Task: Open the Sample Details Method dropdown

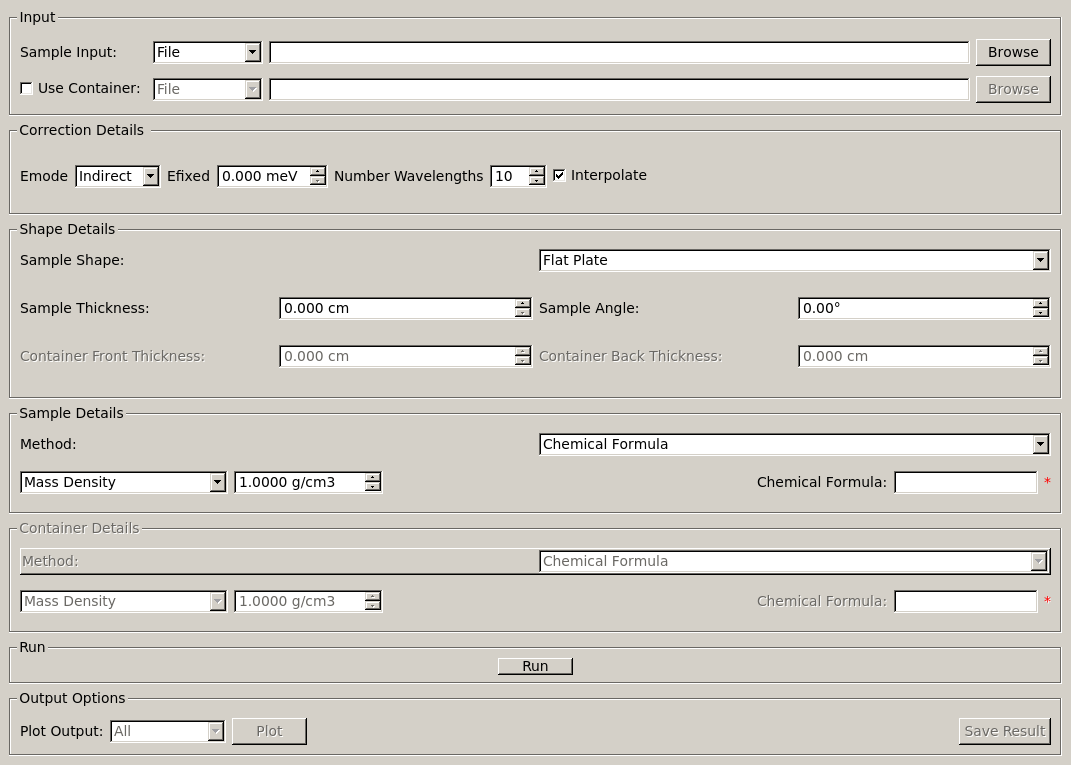Action: coord(794,444)
